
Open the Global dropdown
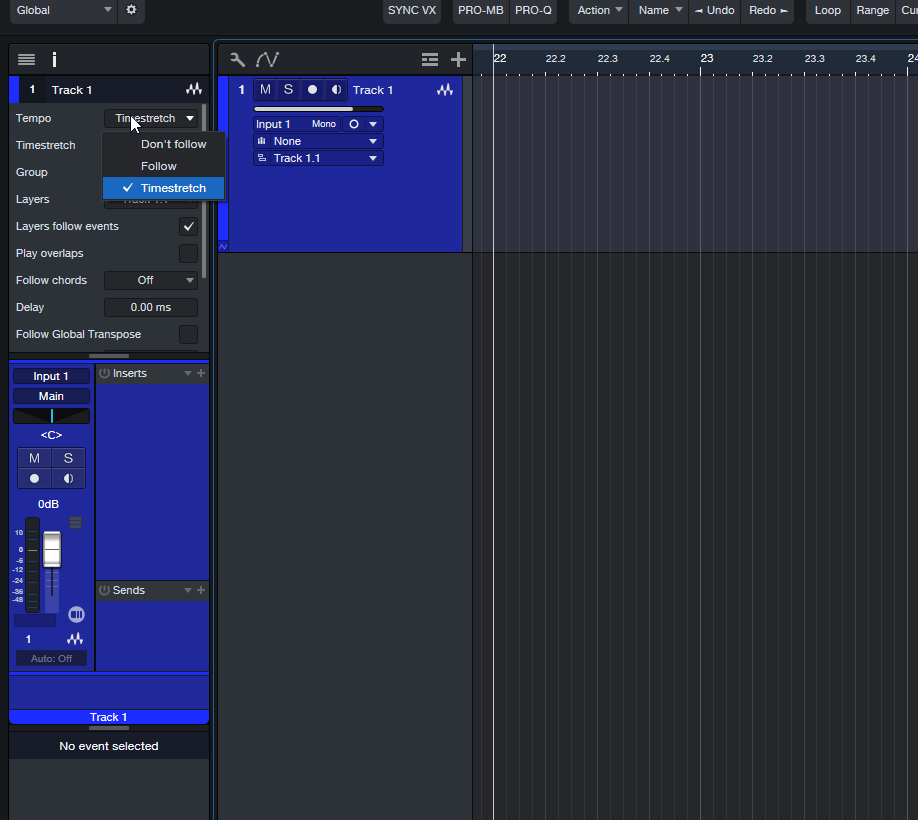63,10
